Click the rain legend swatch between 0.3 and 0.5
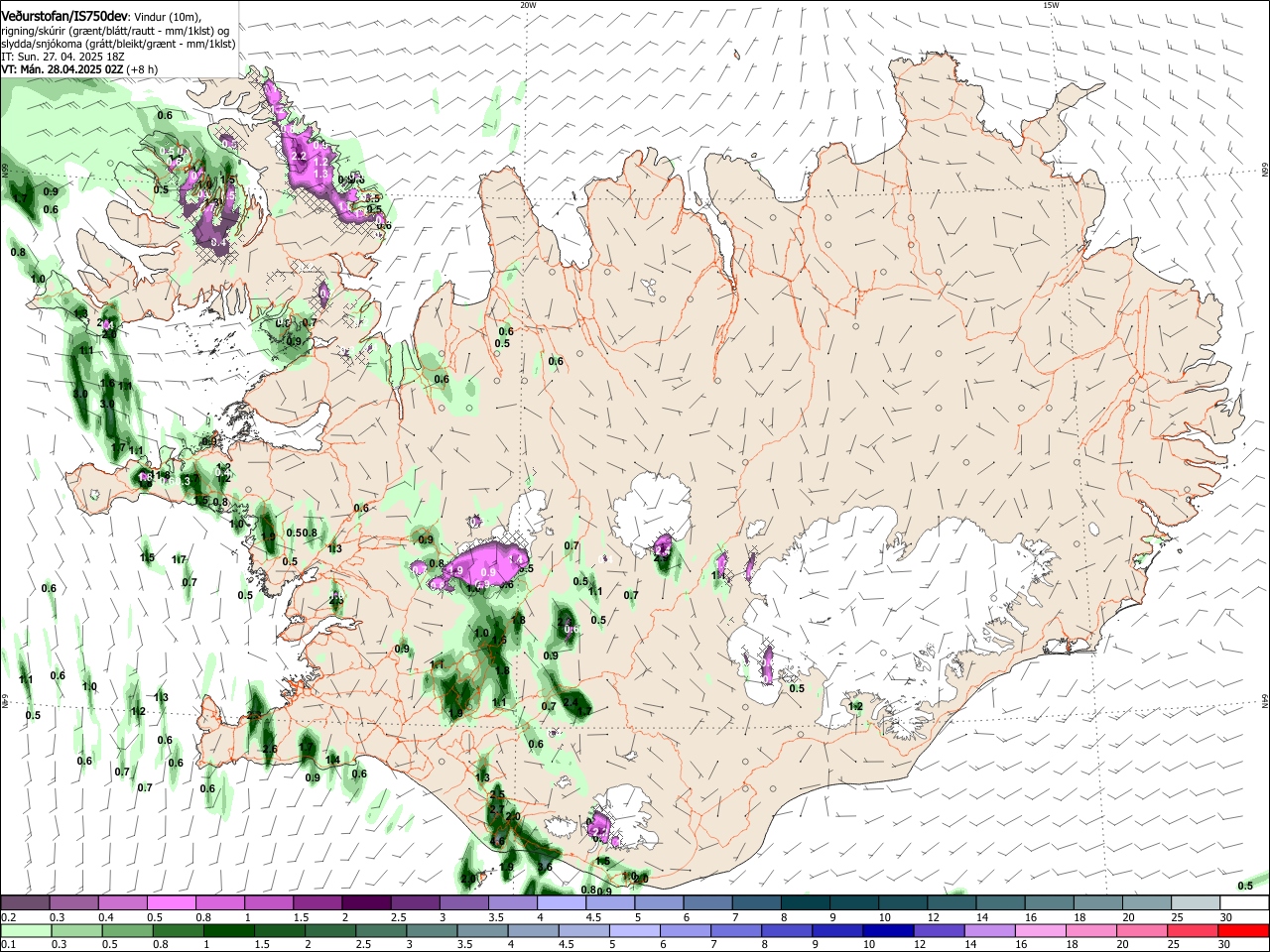This screenshot has width=1270, height=952. 76,930
